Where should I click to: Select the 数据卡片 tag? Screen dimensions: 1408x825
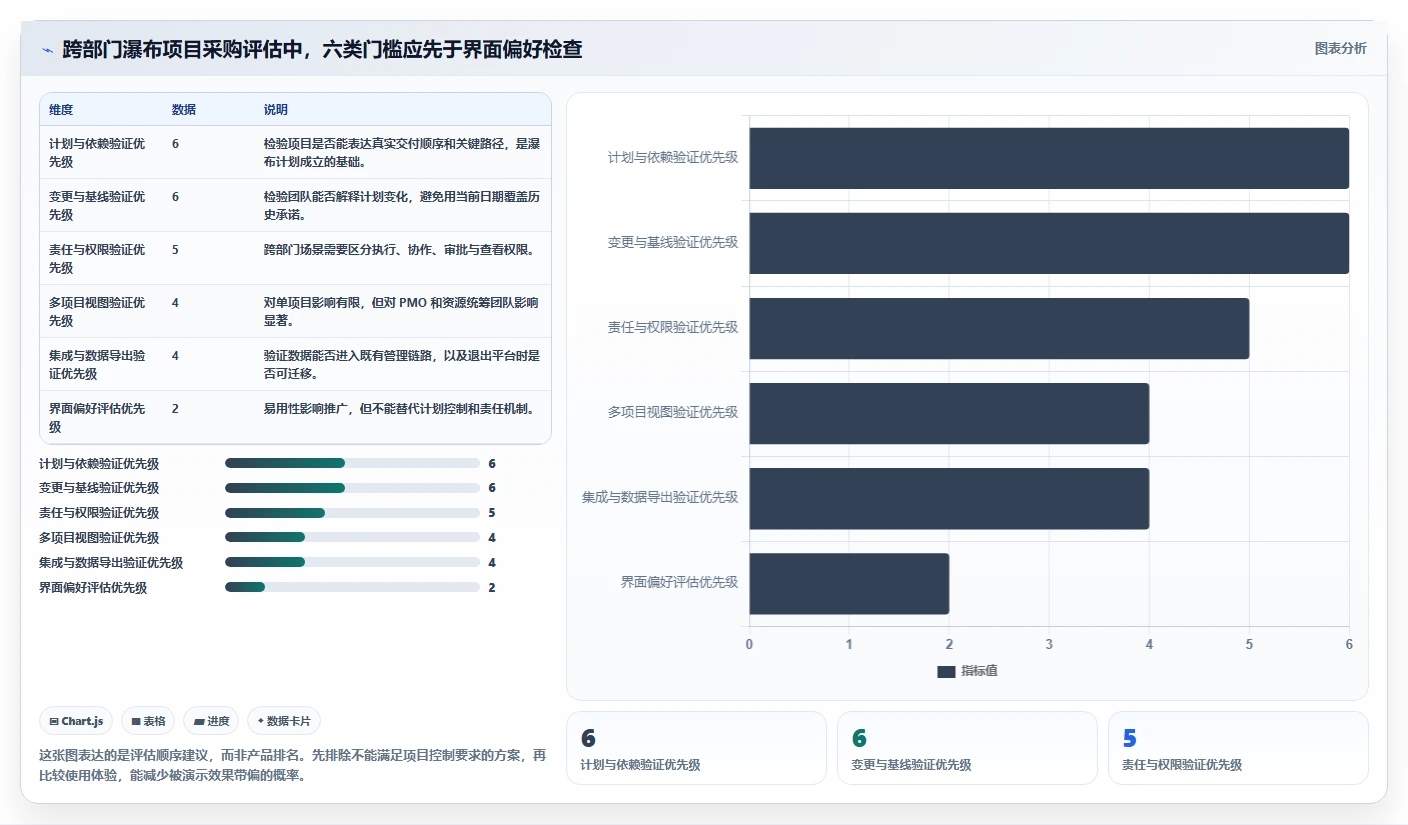[x=284, y=721]
